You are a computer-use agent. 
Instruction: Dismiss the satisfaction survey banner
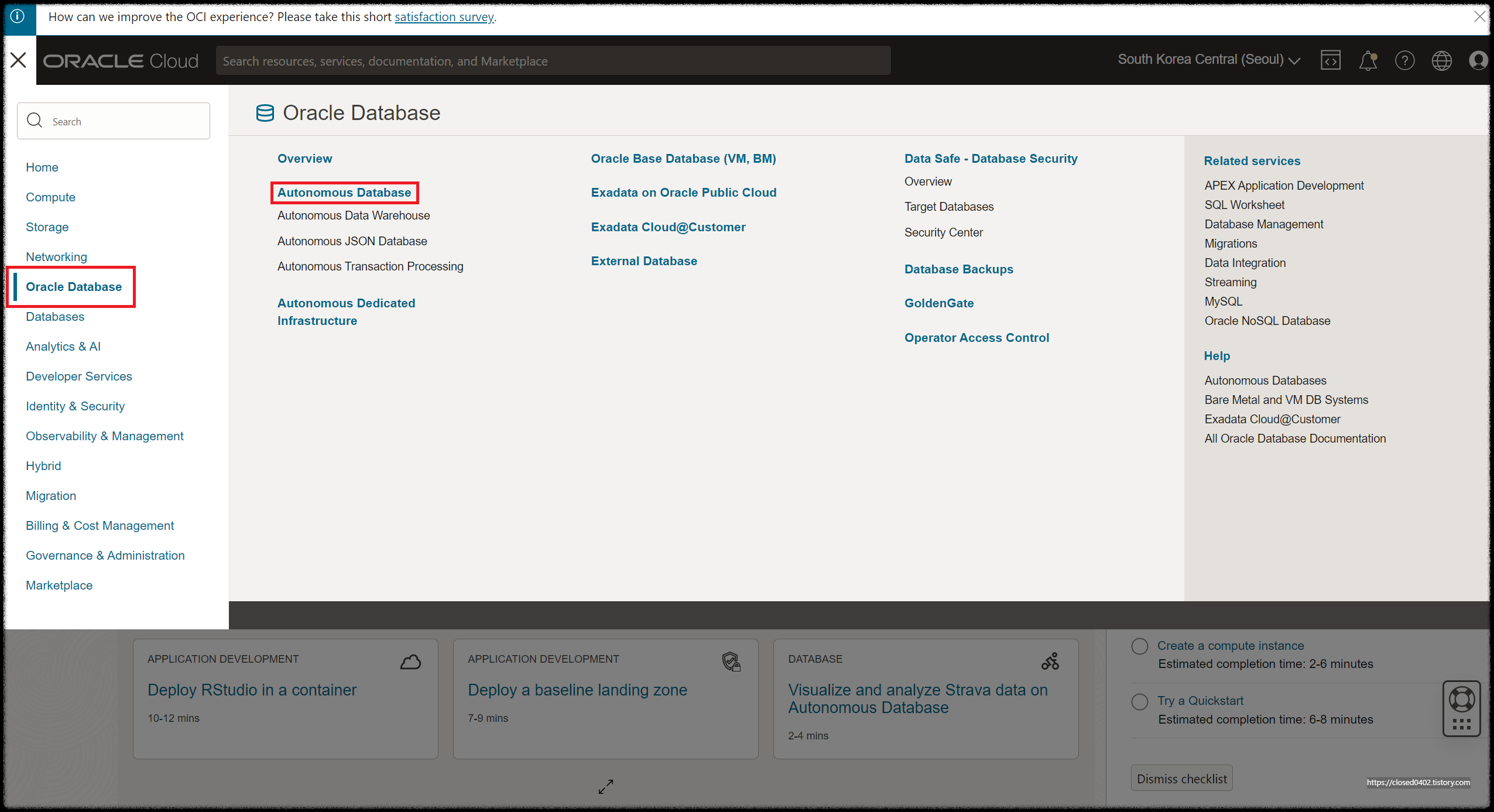(x=1479, y=17)
